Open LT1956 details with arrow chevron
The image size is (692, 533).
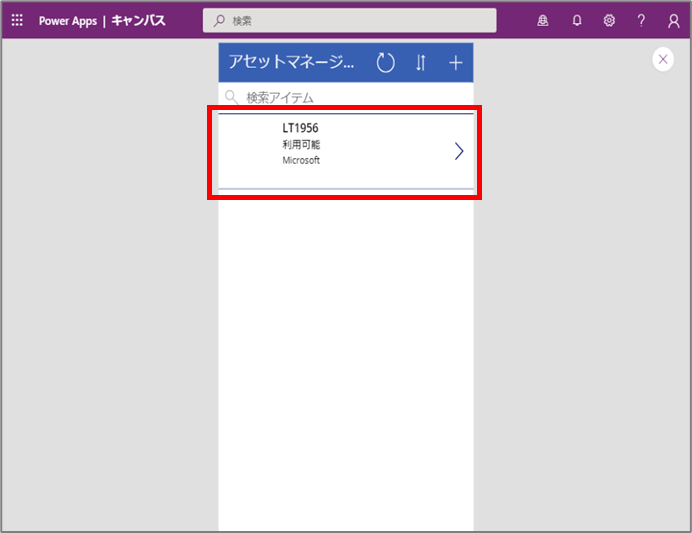tap(459, 151)
